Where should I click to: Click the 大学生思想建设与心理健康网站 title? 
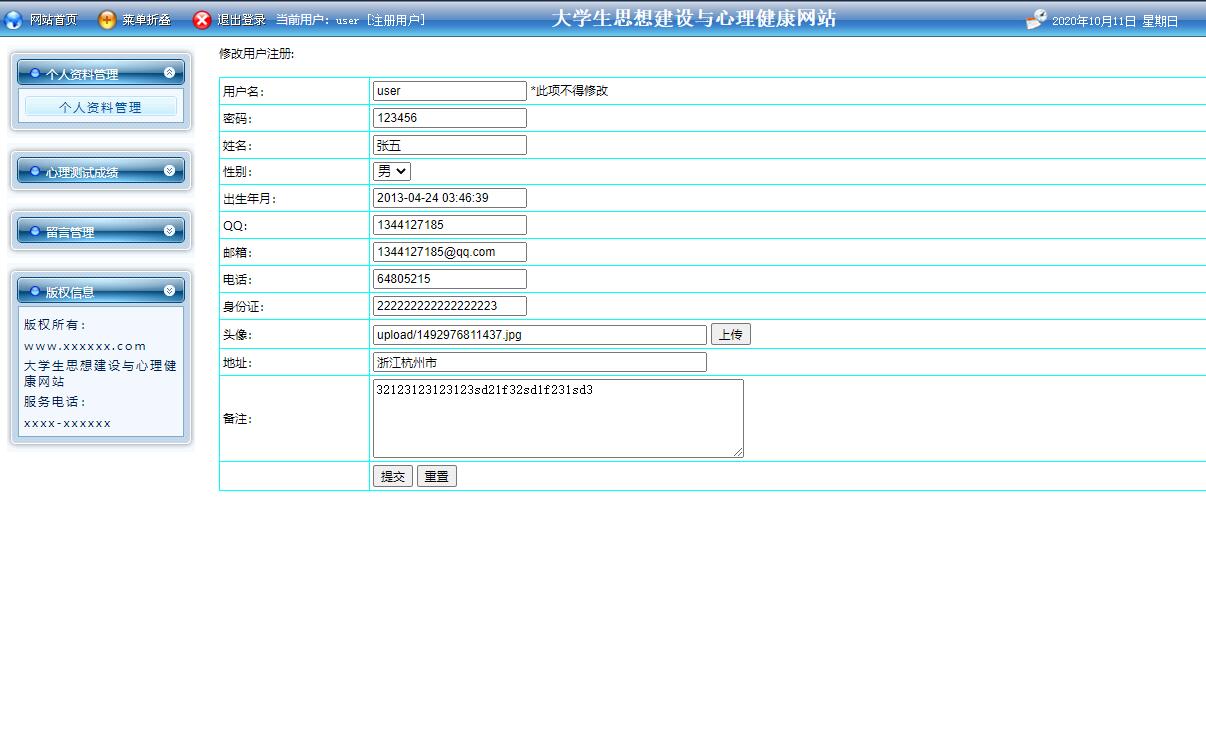click(694, 18)
